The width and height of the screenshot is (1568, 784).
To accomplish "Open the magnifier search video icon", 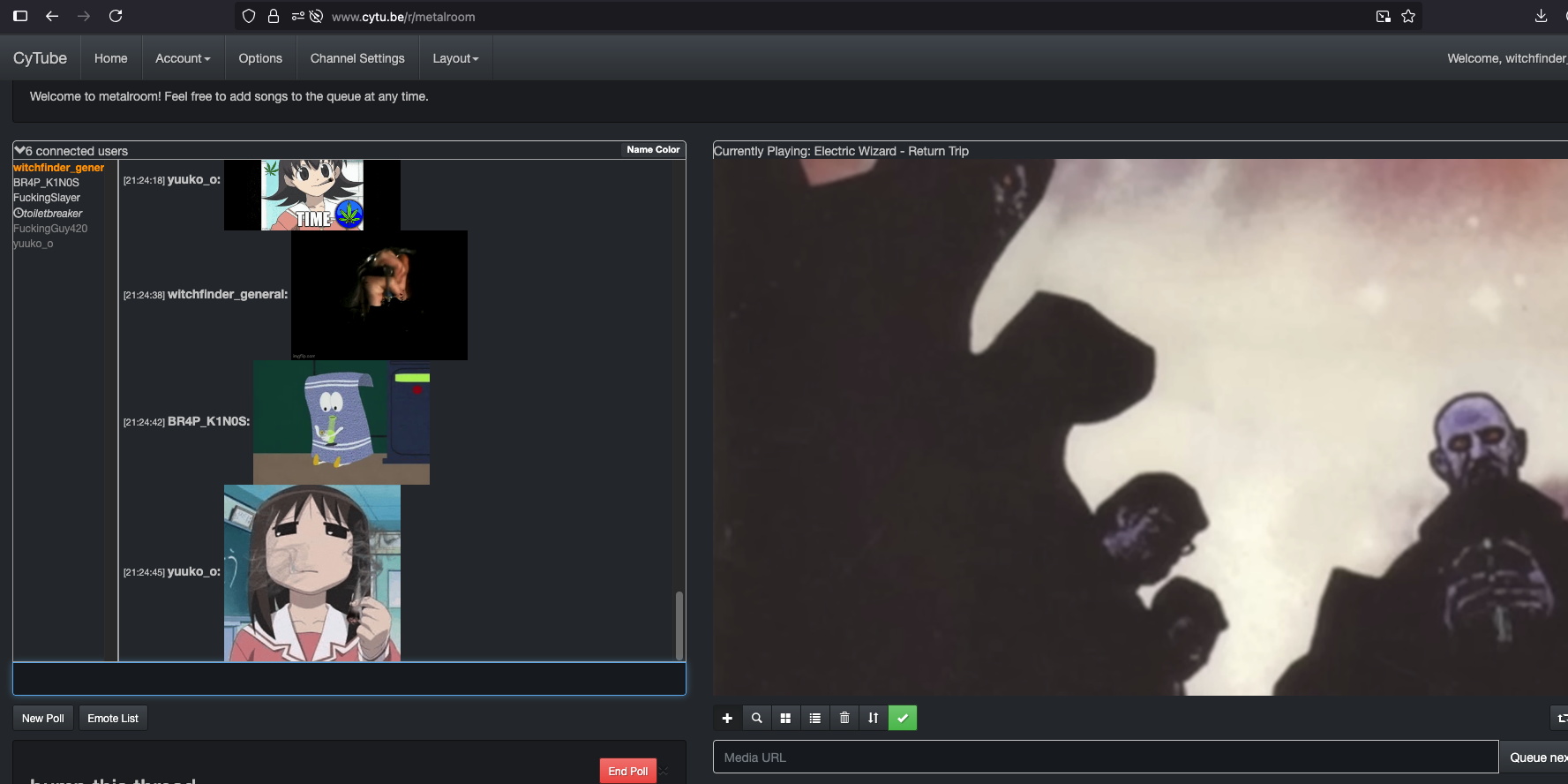I will pyautogui.click(x=756, y=718).
